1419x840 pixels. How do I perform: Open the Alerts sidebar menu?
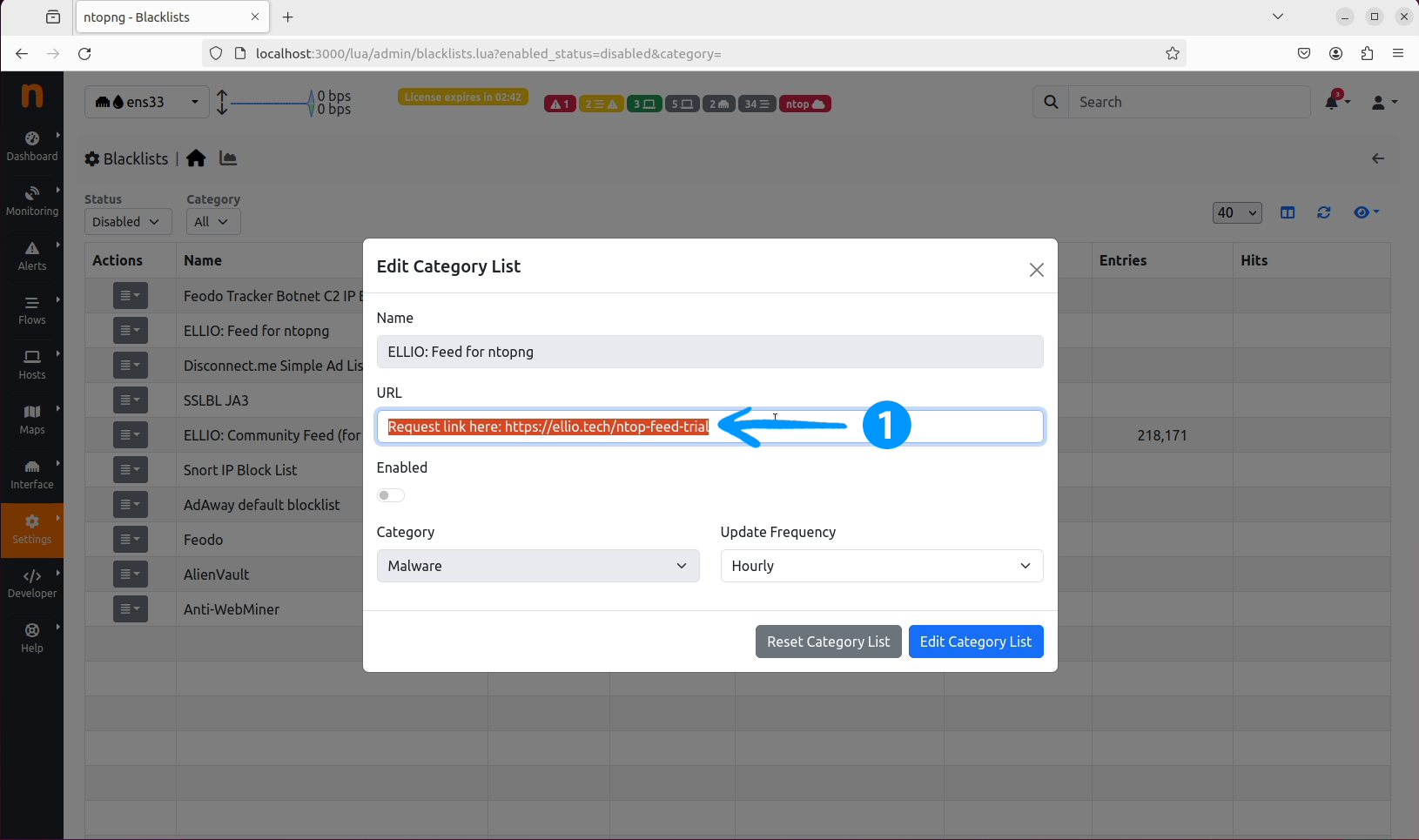coord(32,255)
